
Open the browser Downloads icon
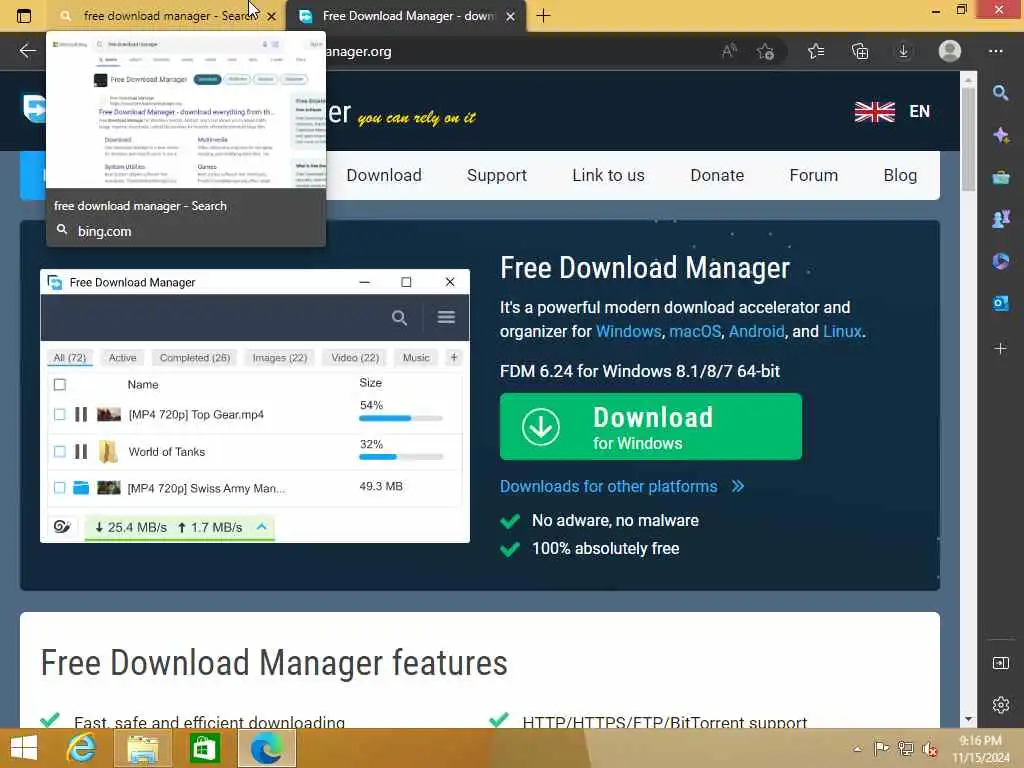903,51
